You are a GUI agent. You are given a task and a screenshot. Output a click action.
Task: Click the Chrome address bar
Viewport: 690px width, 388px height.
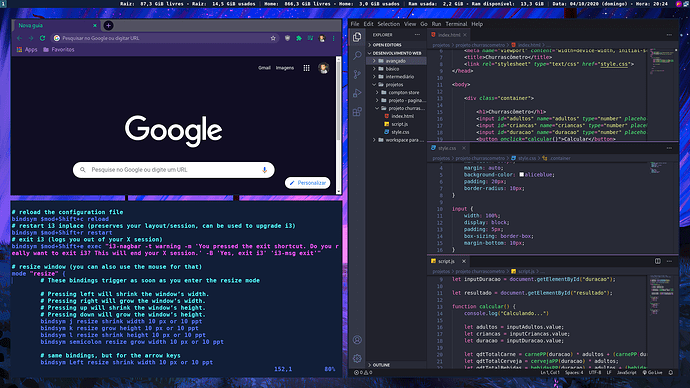[165, 38]
